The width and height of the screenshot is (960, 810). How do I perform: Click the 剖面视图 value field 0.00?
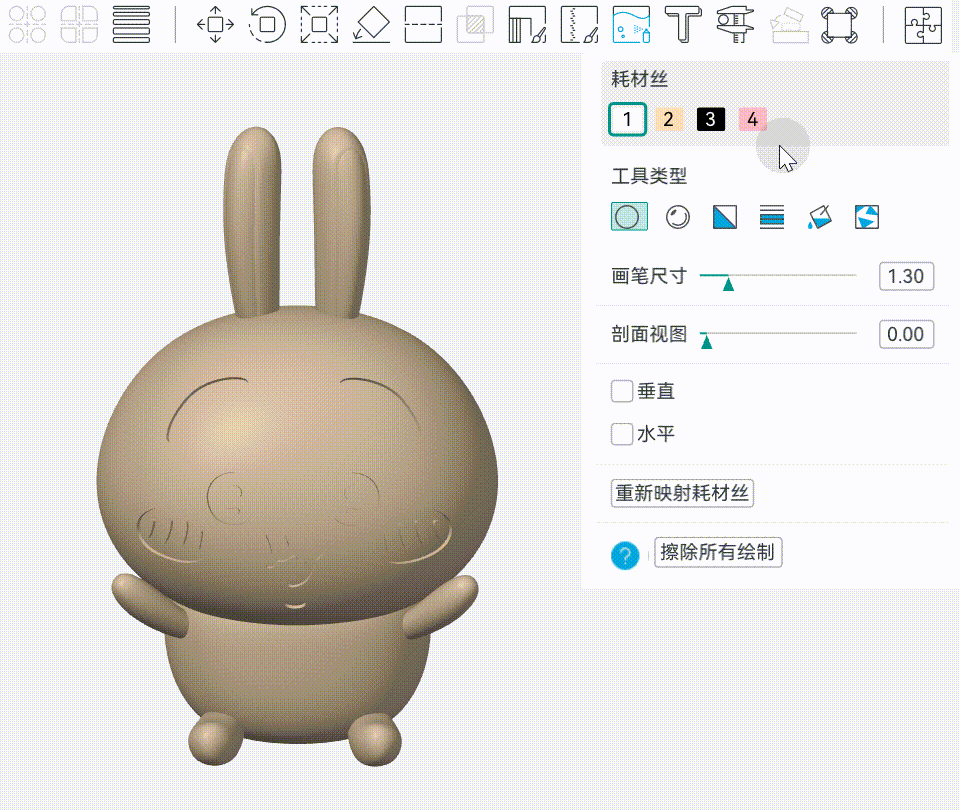pyautogui.click(x=906, y=334)
